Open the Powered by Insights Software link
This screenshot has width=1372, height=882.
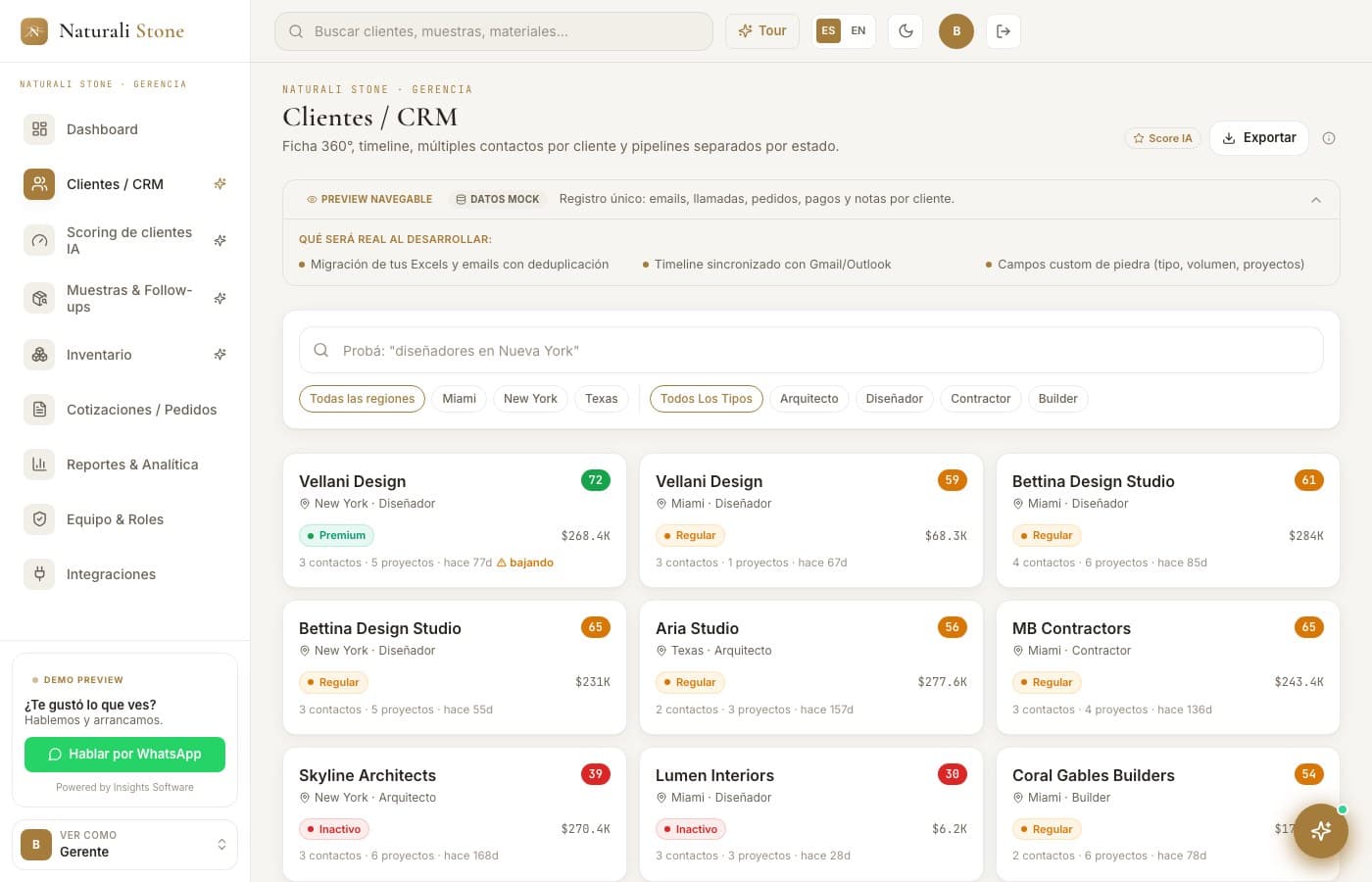[x=124, y=787]
